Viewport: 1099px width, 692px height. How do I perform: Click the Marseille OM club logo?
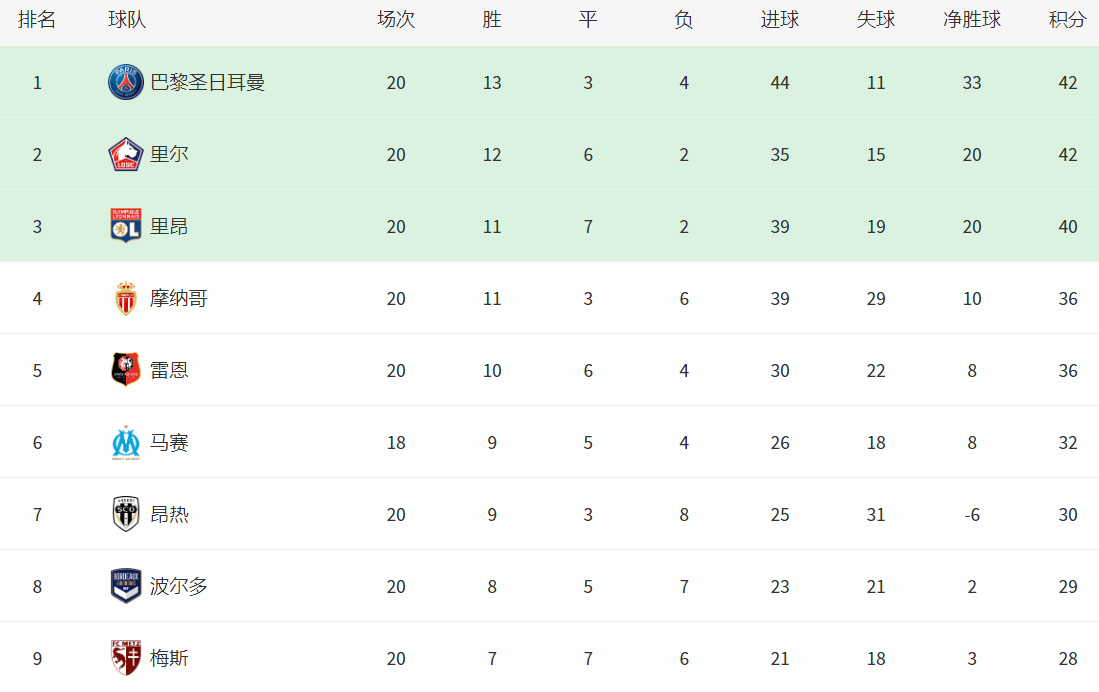pos(126,443)
